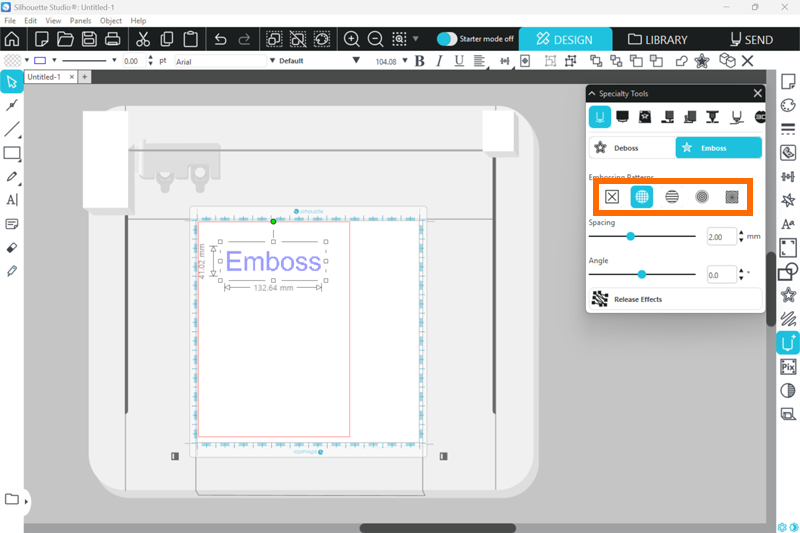
Task: Pick the Draw a Rectangle tool
Action: point(12,153)
